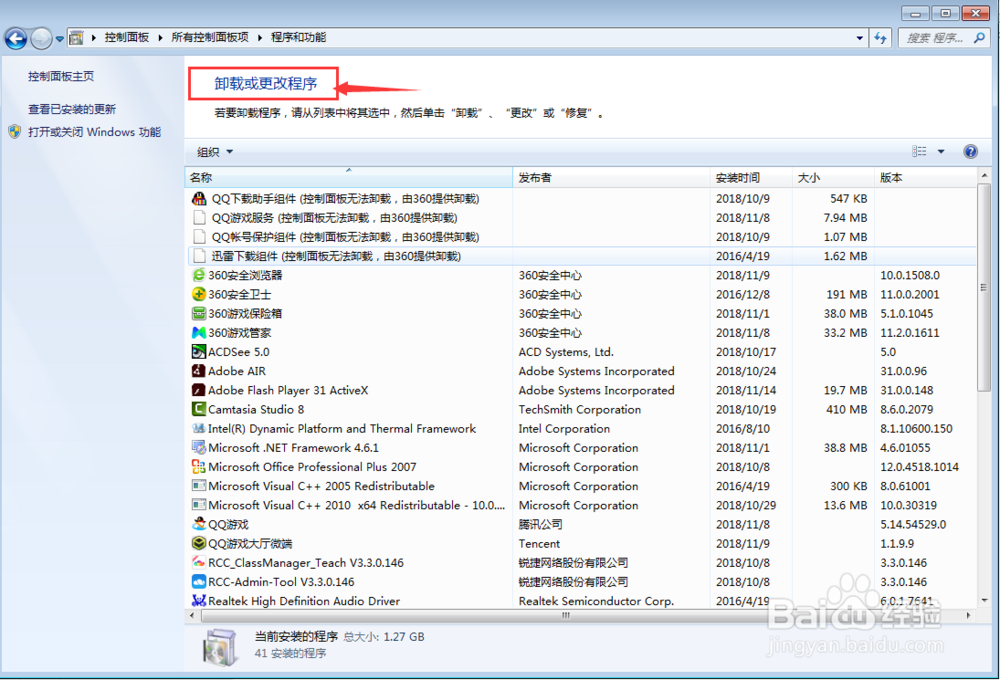Click the change view list icon
This screenshot has height=680, width=1000.
point(919,151)
